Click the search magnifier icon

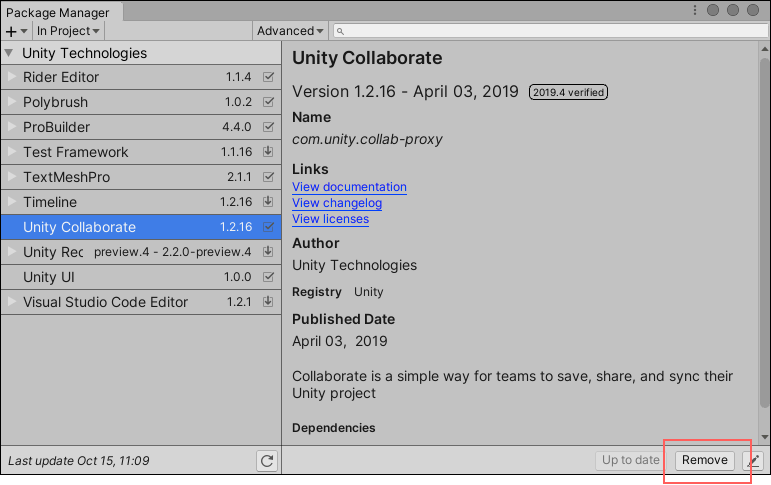point(340,31)
